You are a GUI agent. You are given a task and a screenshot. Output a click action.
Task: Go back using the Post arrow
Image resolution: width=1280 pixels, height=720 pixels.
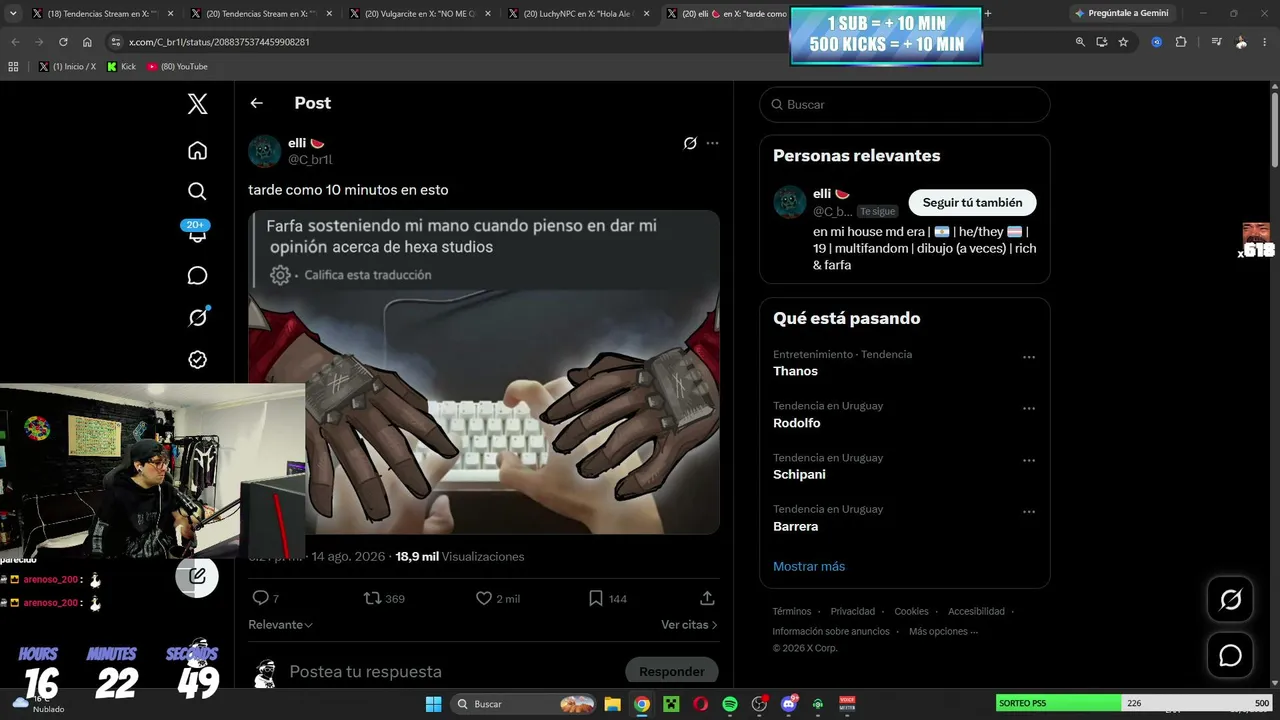coord(257,103)
